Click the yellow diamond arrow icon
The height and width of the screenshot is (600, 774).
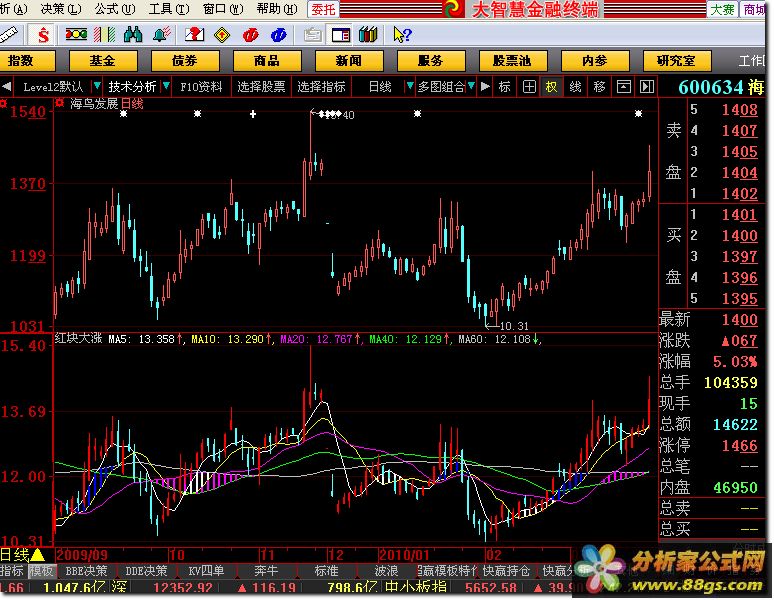223,35
